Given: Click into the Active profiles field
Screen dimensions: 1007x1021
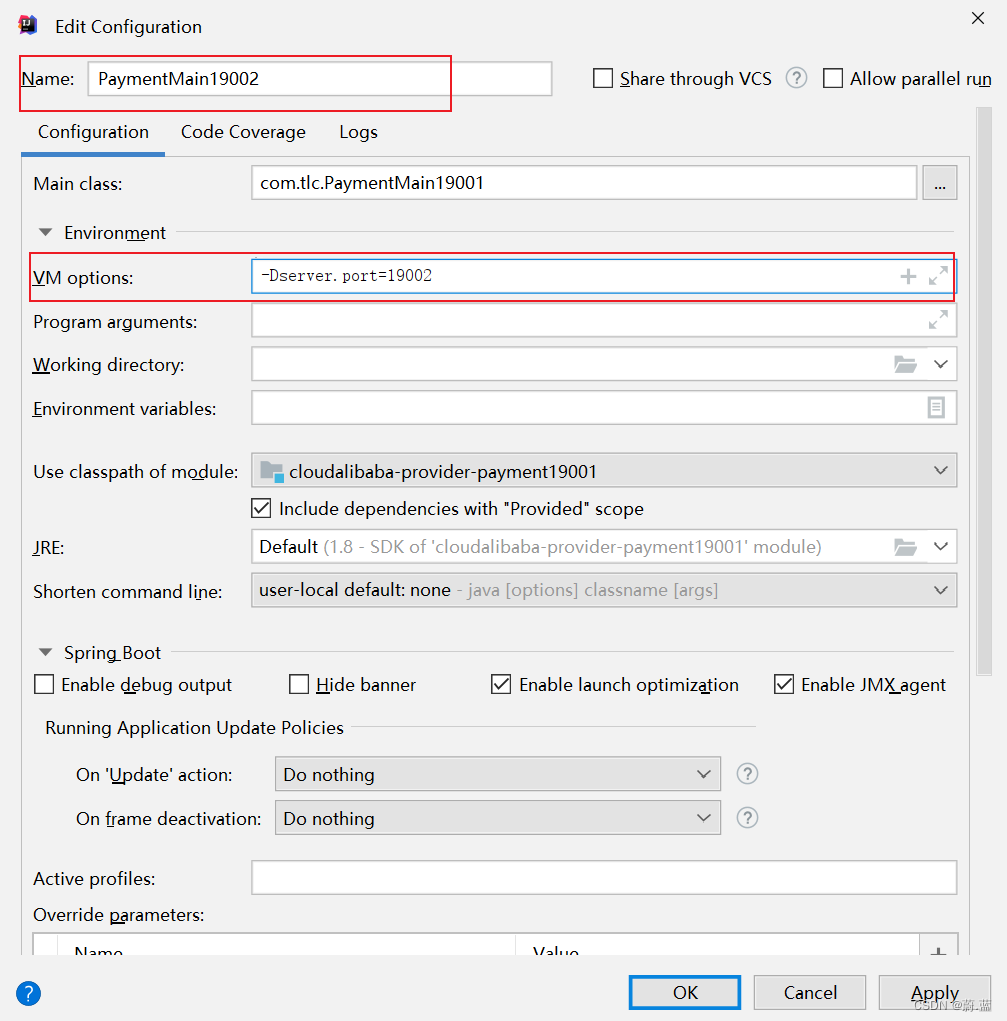Looking at the screenshot, I should (x=603, y=878).
